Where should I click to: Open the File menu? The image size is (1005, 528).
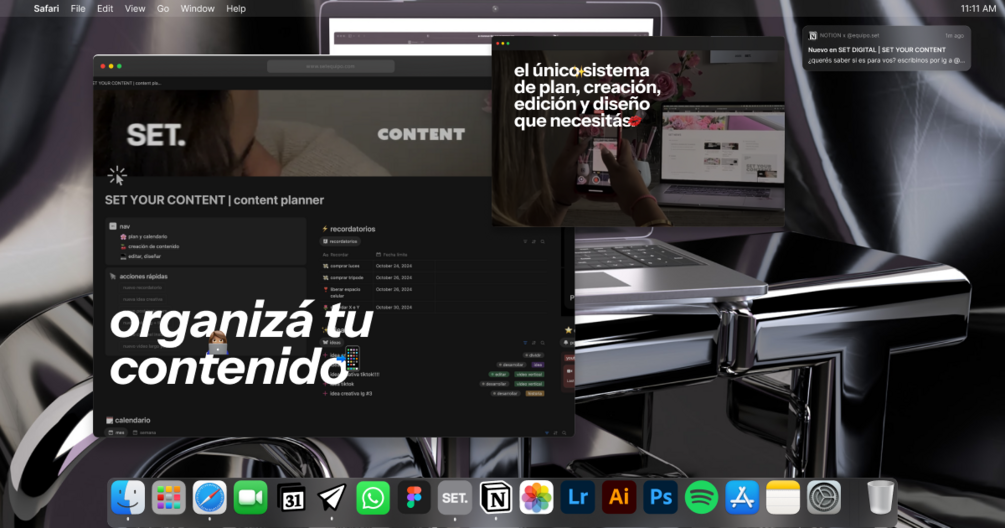coord(78,8)
